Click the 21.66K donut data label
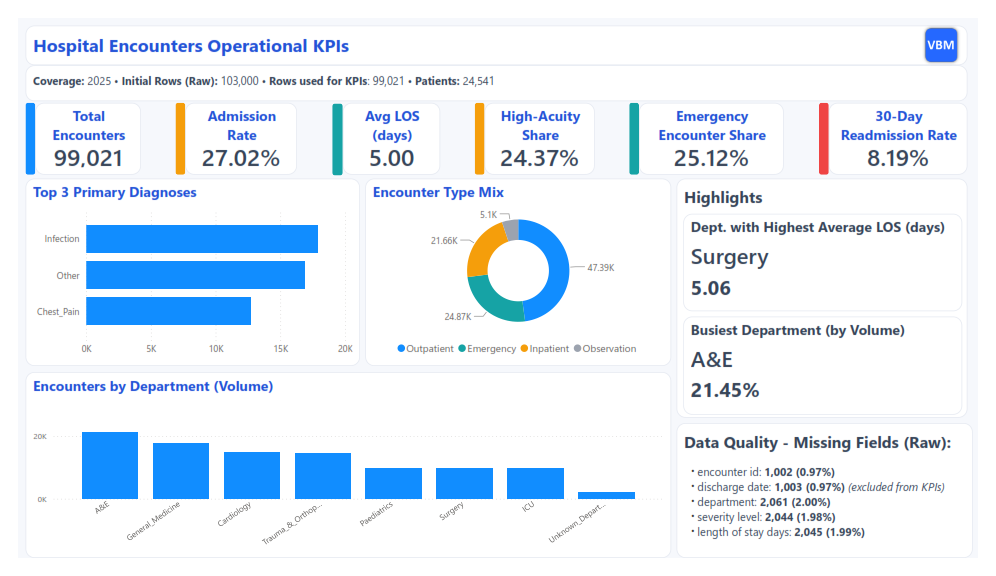 pos(444,241)
